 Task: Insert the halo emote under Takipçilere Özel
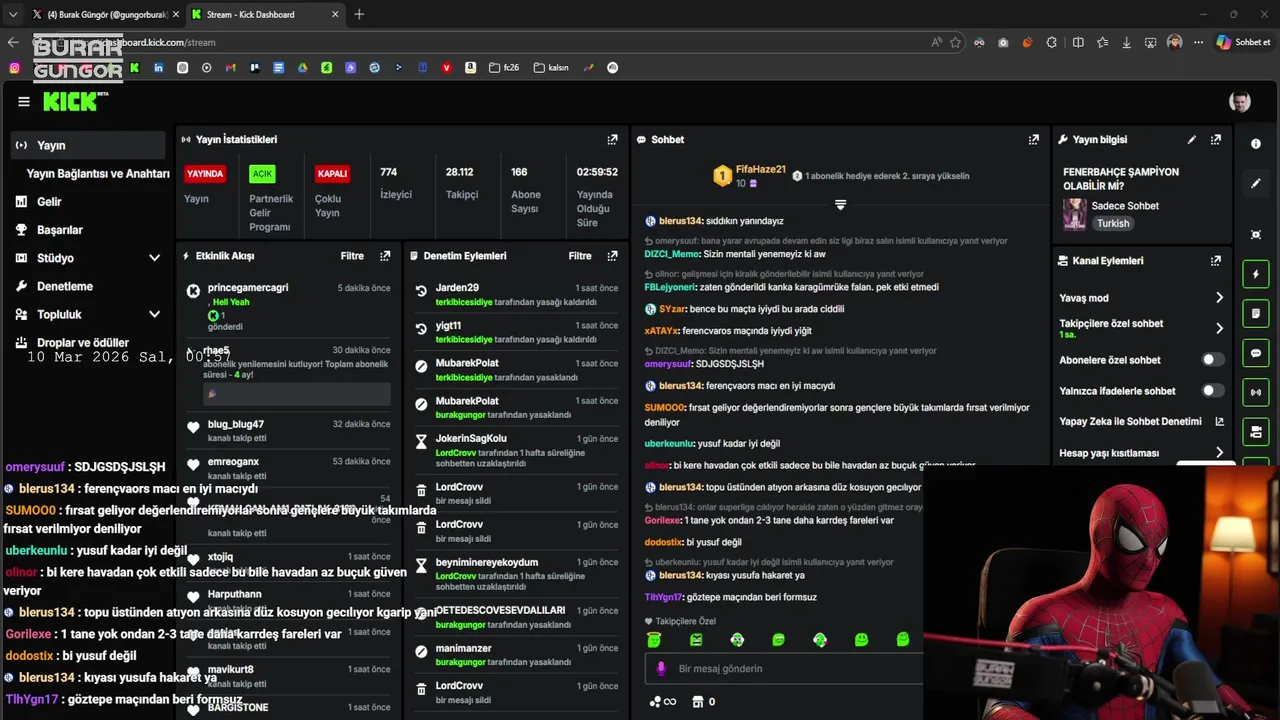point(654,640)
